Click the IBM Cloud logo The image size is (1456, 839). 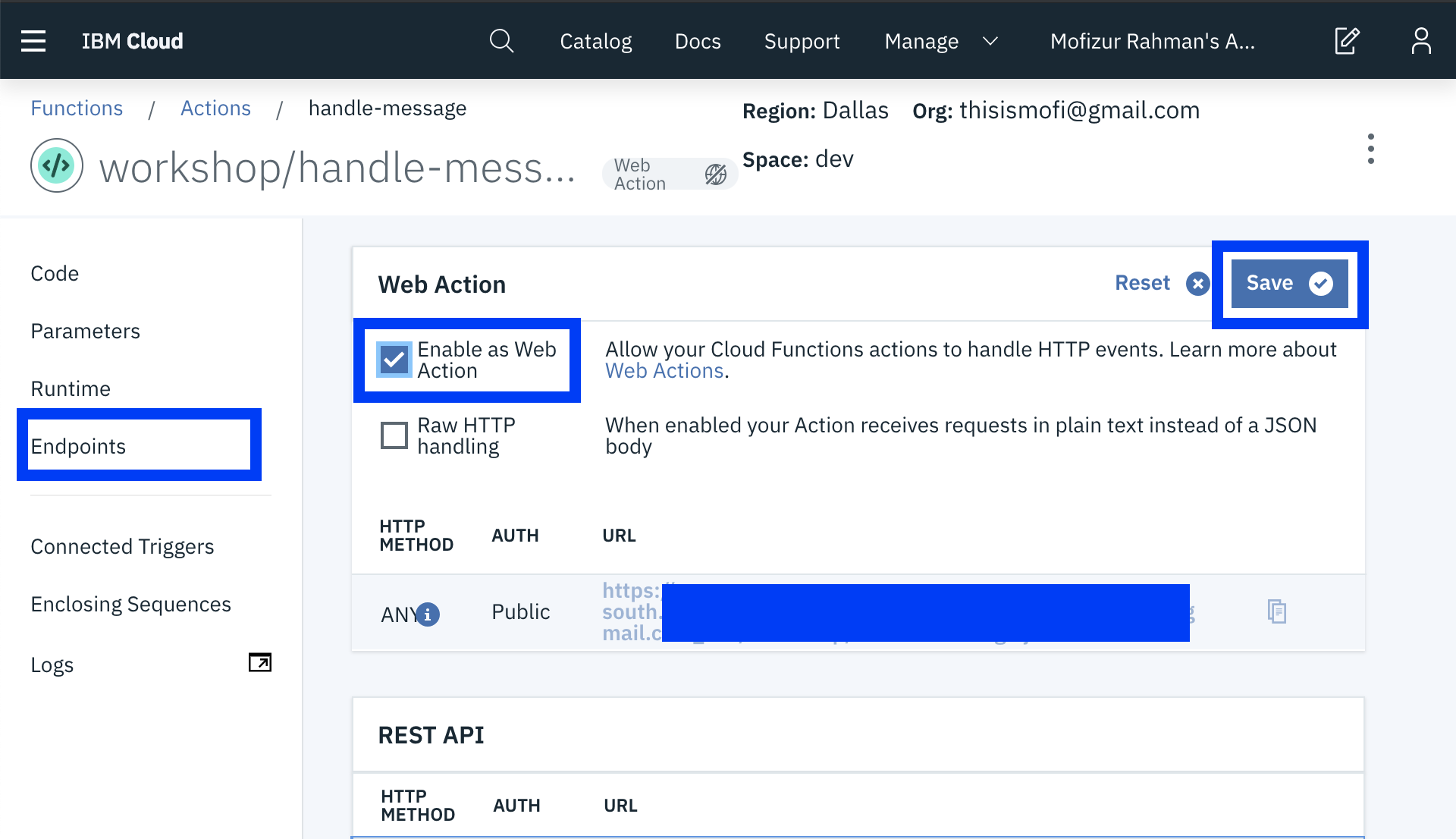click(x=133, y=41)
